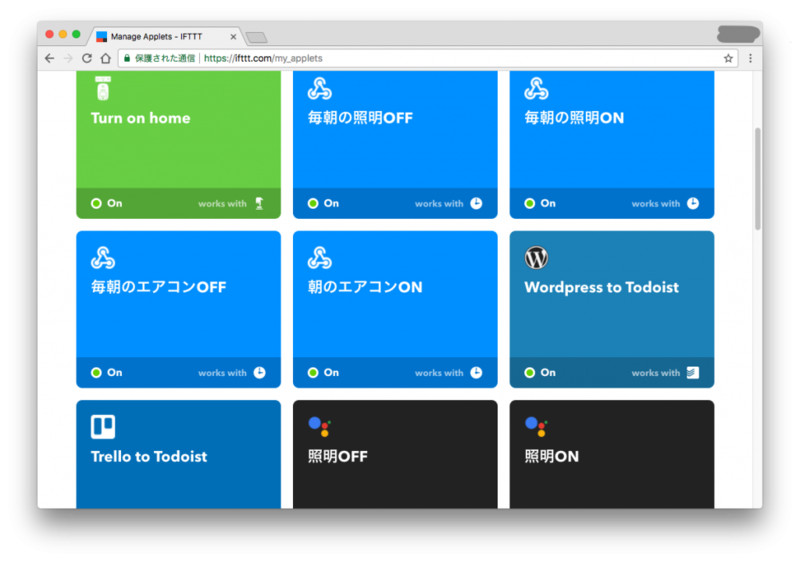Click 保護された通信 secure label
800x562 pixels.
point(165,58)
